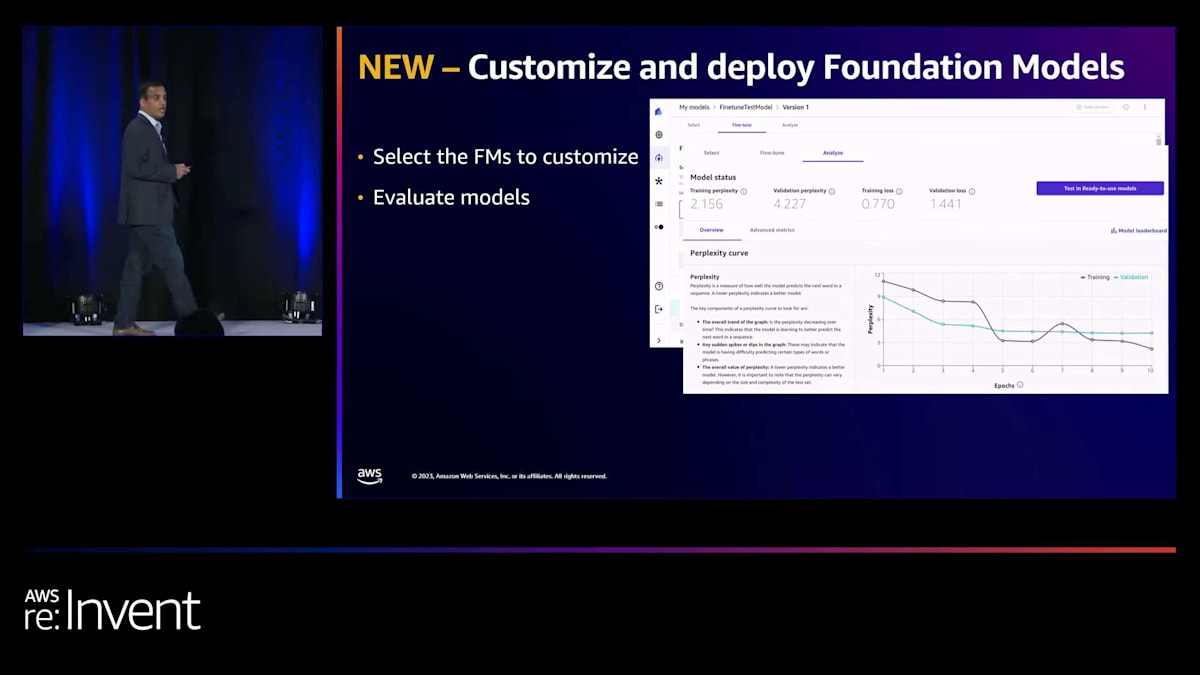
Task: Toggle the Training series in chart legend
Action: [1094, 277]
